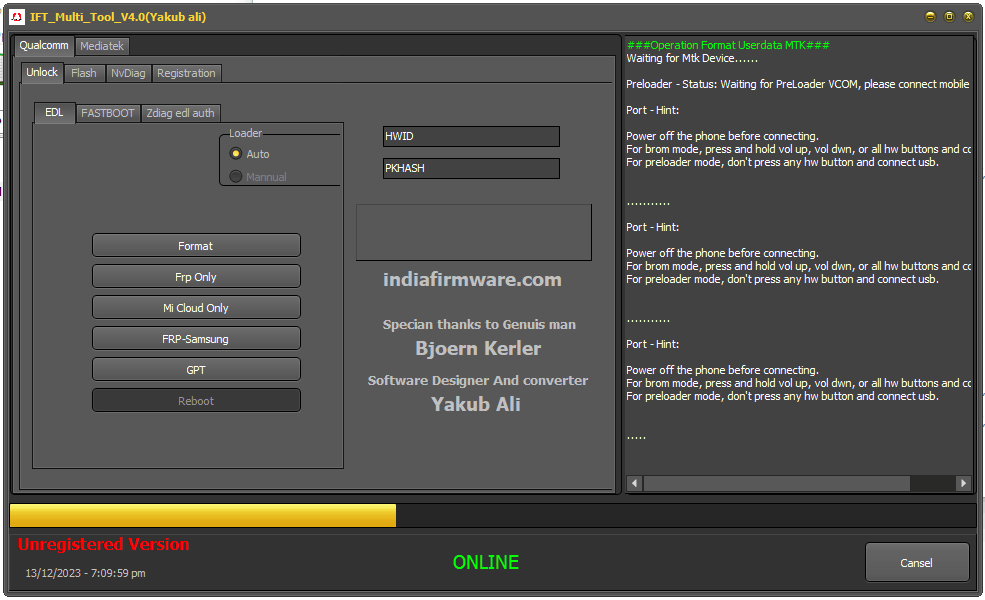Viewport: 985px width, 600px height.
Task: Select the Auto loader radio button
Action: [236, 154]
